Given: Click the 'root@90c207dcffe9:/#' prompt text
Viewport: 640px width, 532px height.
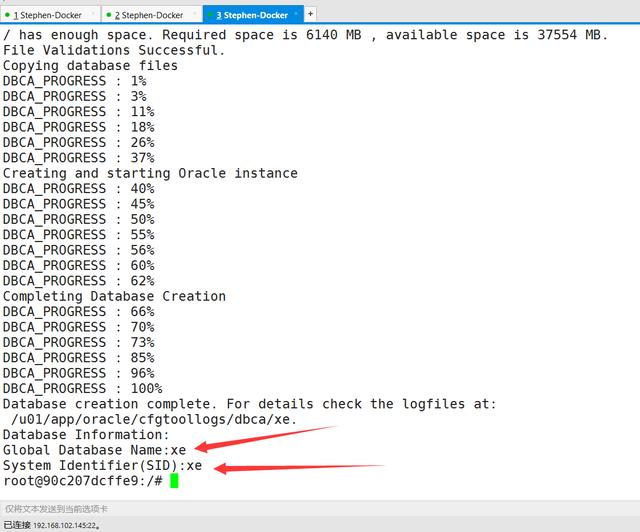Looking at the screenshot, I should [x=83, y=481].
